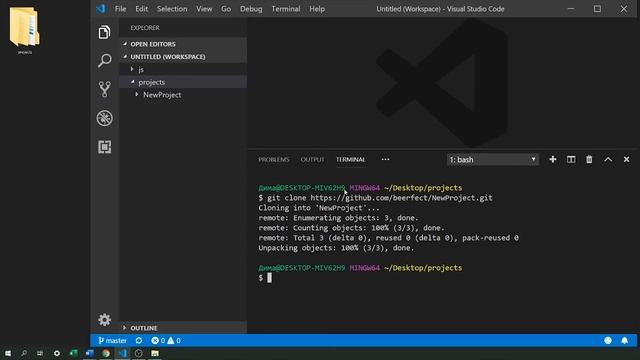Collapse the Untitled (Workspace) section

[x=183, y=56]
